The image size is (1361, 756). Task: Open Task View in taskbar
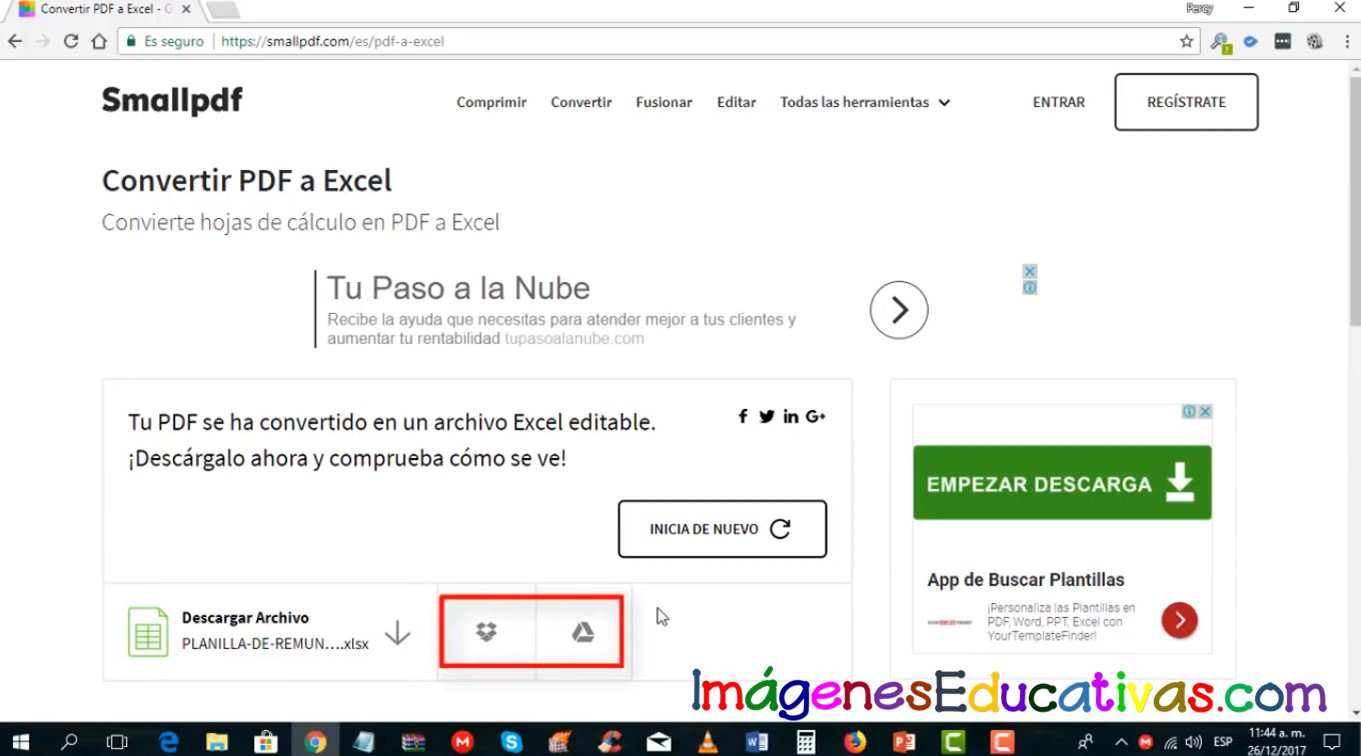point(117,742)
